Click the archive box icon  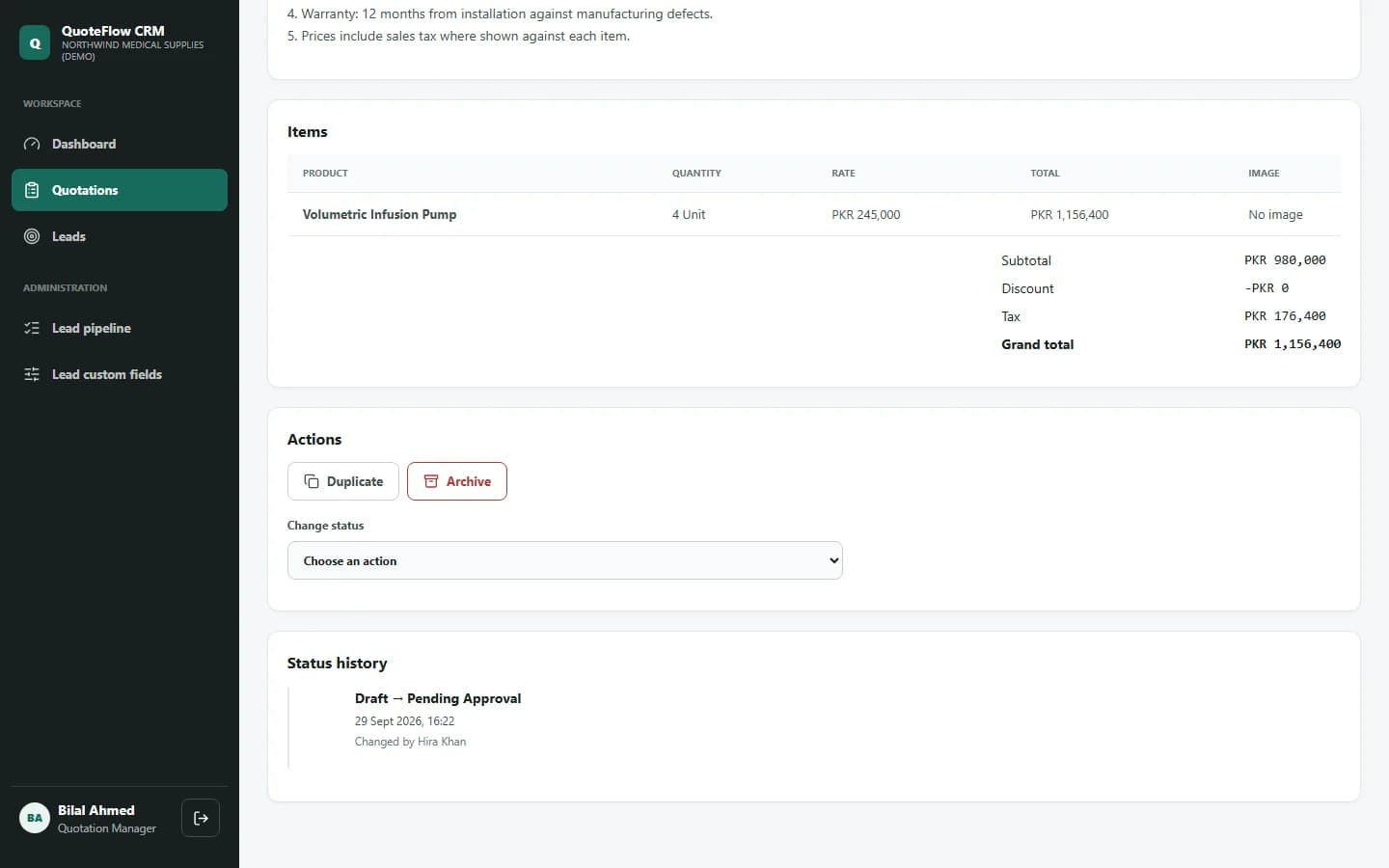point(431,481)
